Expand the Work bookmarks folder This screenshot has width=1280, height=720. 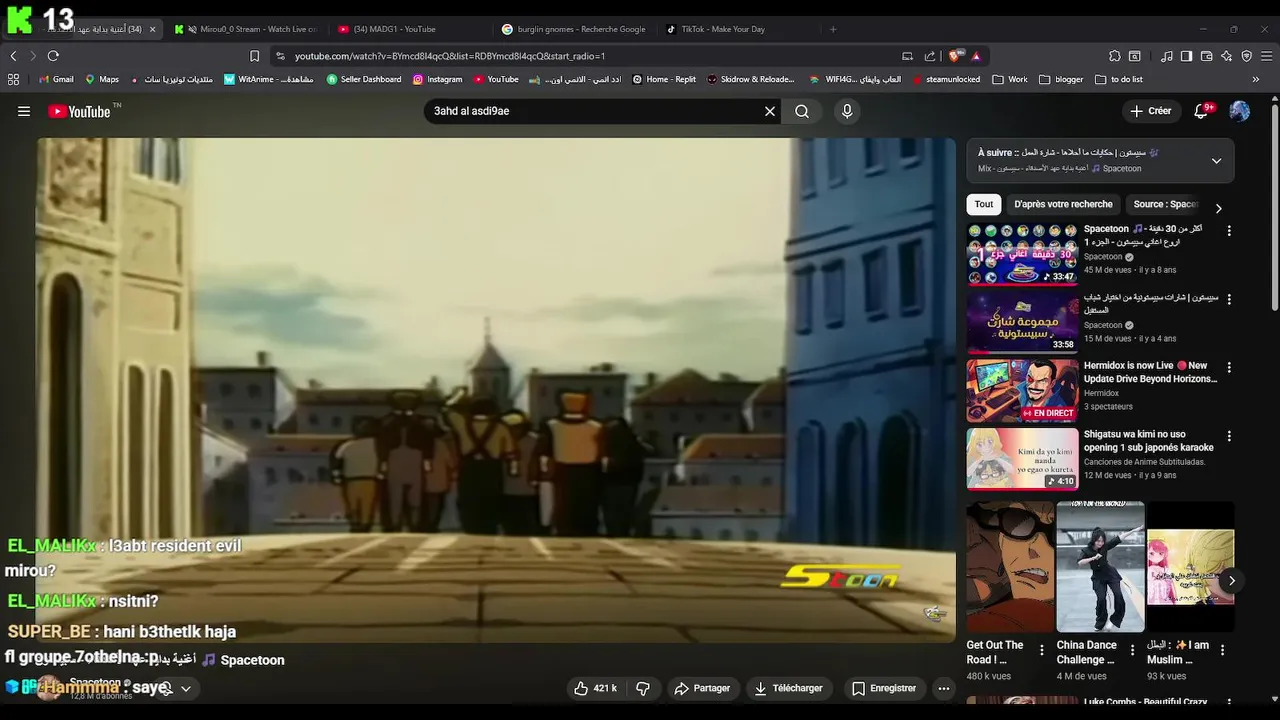click(x=1010, y=79)
